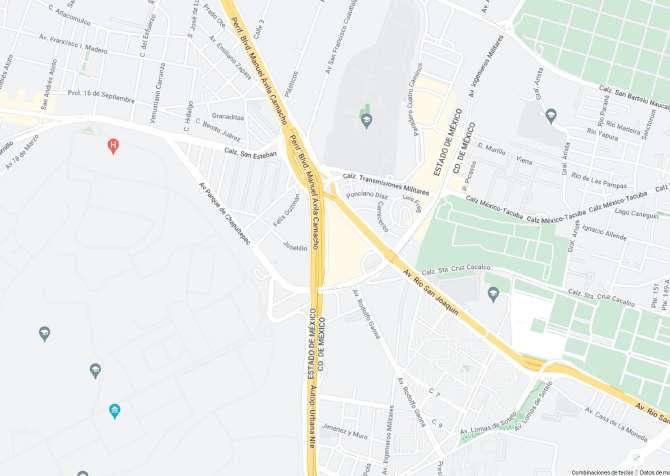Click the Jiménez y Muro street label
Screen dimensions: 670x476
[x=344, y=431]
